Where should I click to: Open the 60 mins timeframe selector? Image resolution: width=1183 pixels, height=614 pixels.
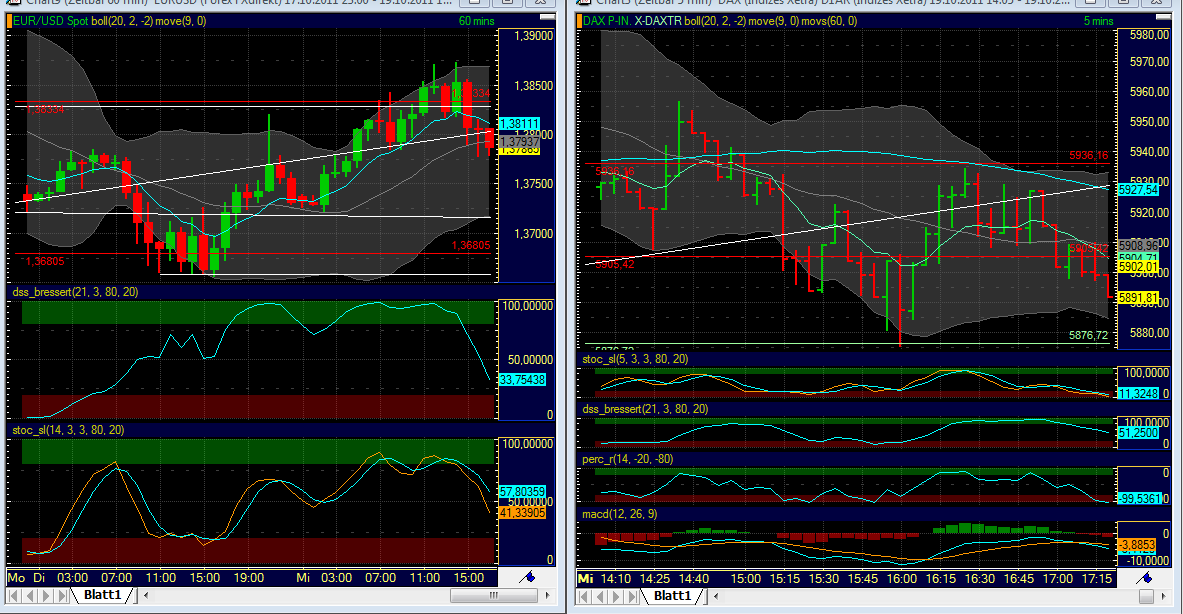click(x=477, y=20)
